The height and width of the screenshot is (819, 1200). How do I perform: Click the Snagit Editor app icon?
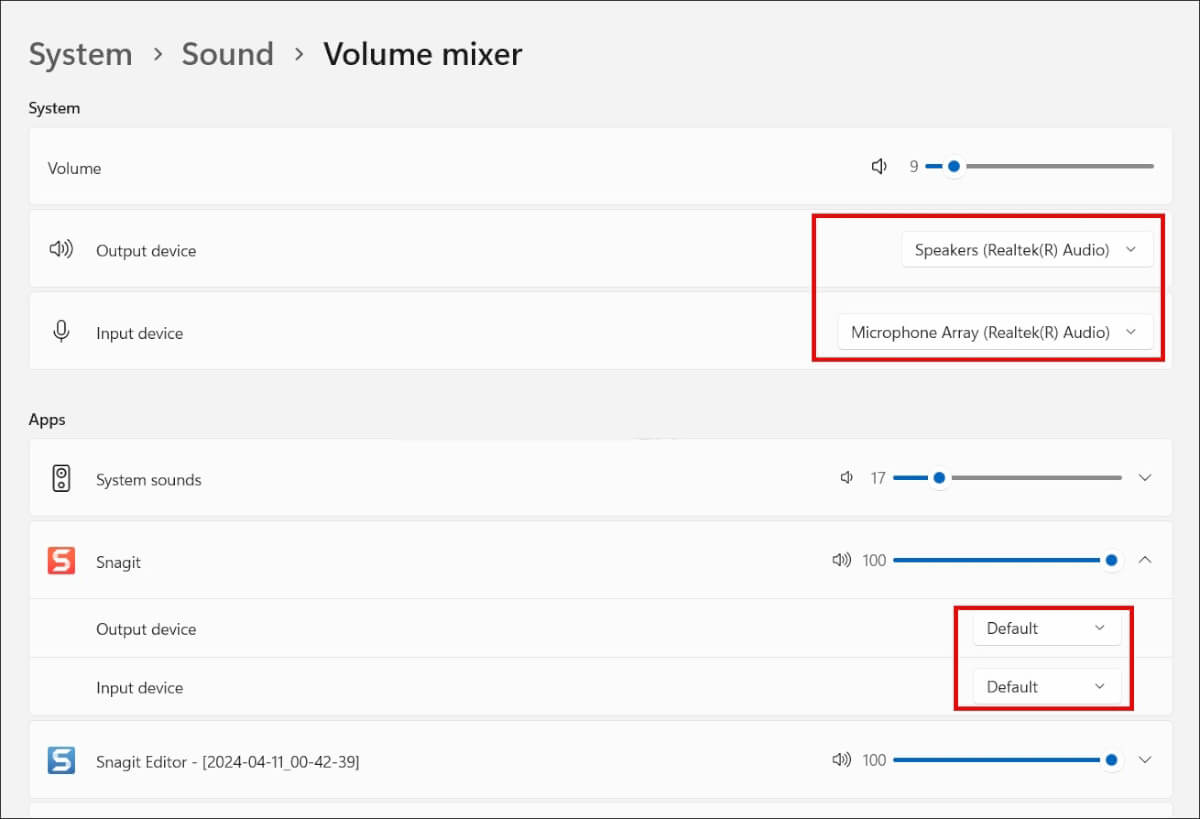[62, 760]
